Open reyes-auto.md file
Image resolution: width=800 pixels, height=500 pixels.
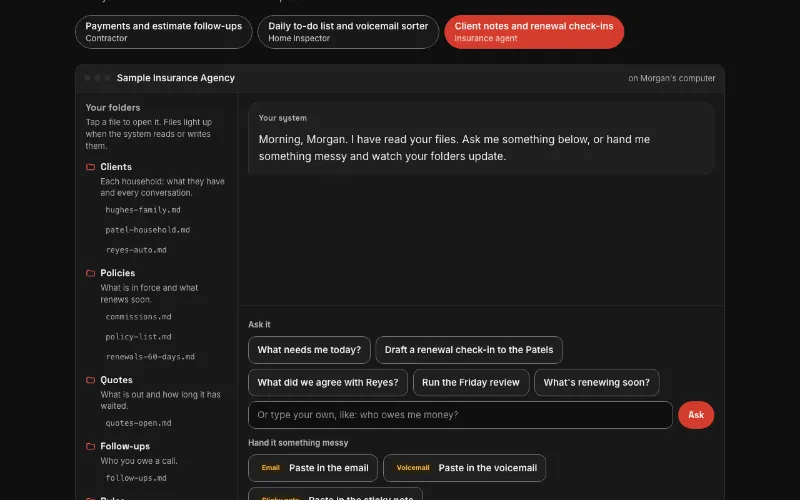136,250
